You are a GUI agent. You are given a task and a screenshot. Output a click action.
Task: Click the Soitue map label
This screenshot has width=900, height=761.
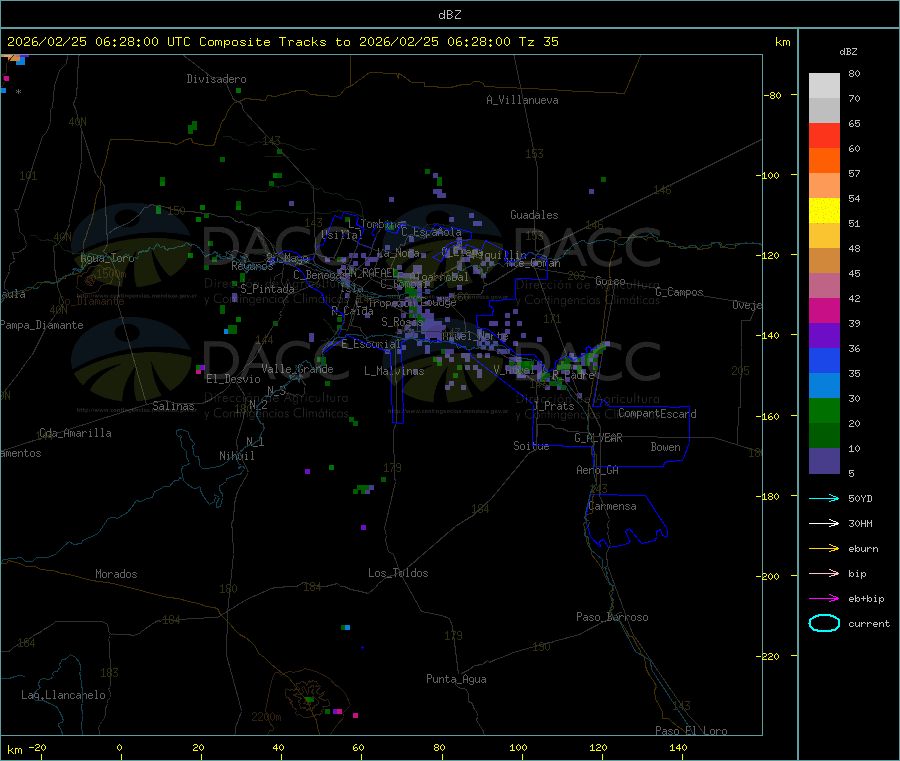(531, 446)
